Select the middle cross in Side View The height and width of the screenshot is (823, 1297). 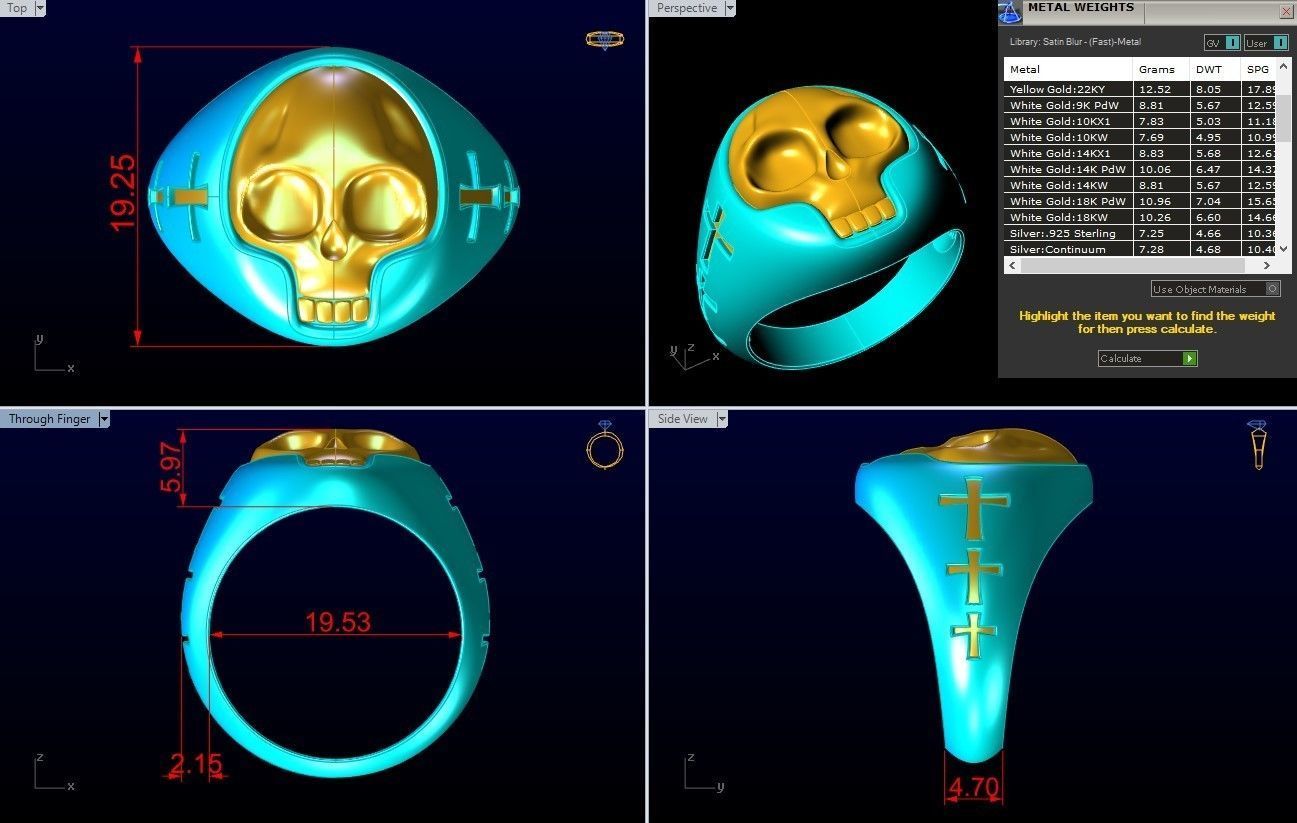(x=974, y=577)
